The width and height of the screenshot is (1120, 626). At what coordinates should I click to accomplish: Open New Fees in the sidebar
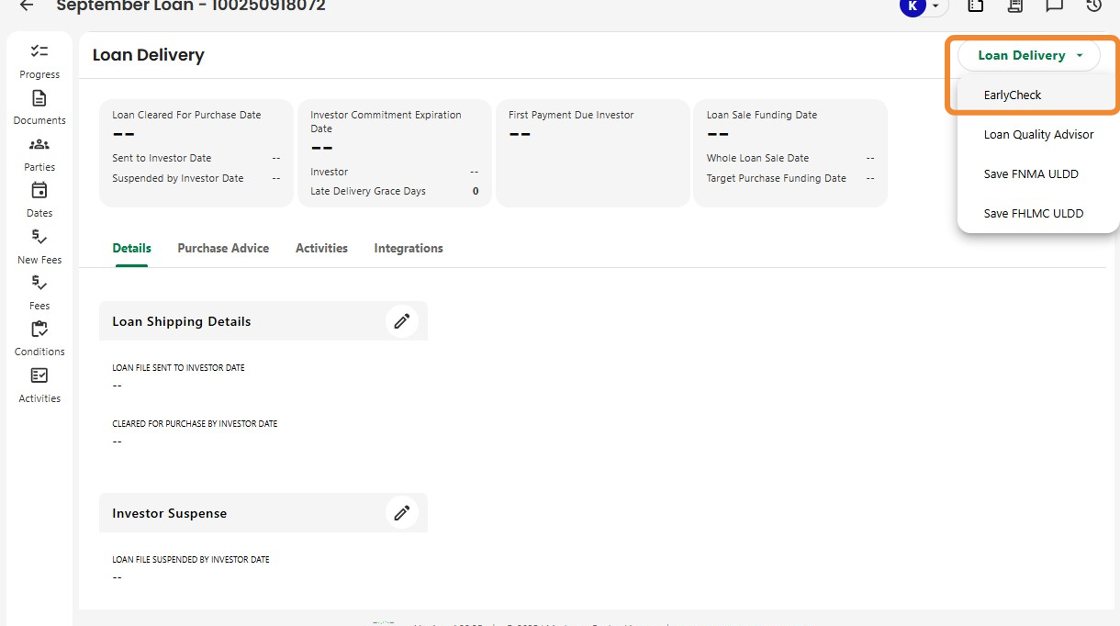[x=39, y=245]
